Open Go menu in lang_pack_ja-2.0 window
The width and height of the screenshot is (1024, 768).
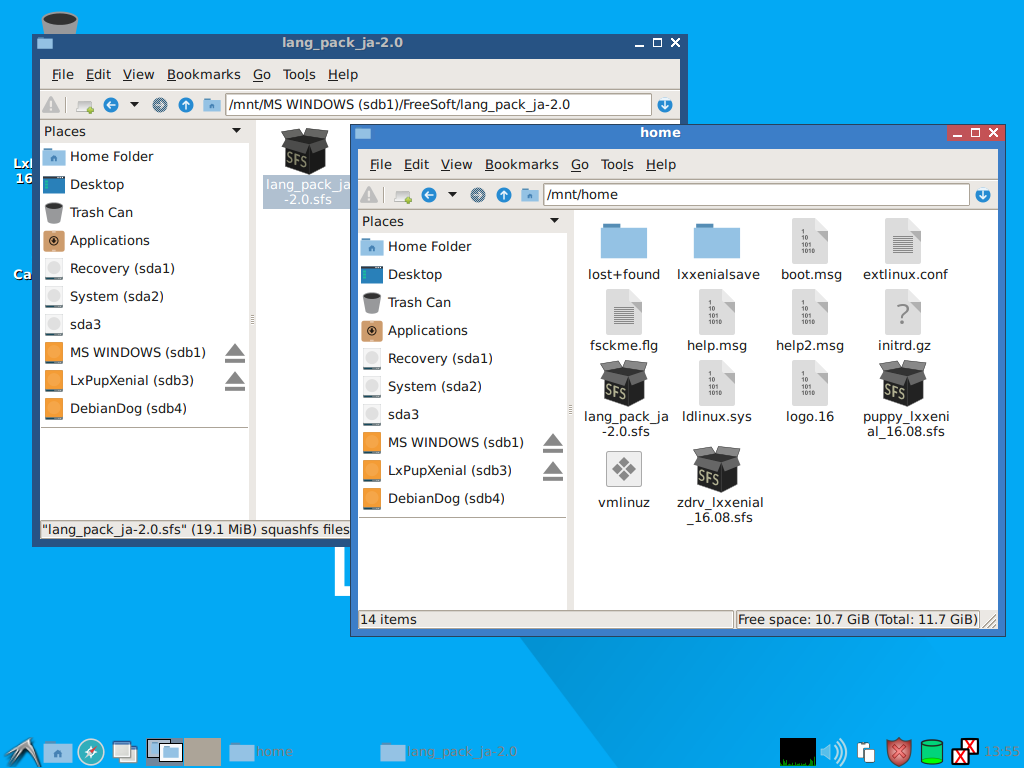pyautogui.click(x=262, y=74)
